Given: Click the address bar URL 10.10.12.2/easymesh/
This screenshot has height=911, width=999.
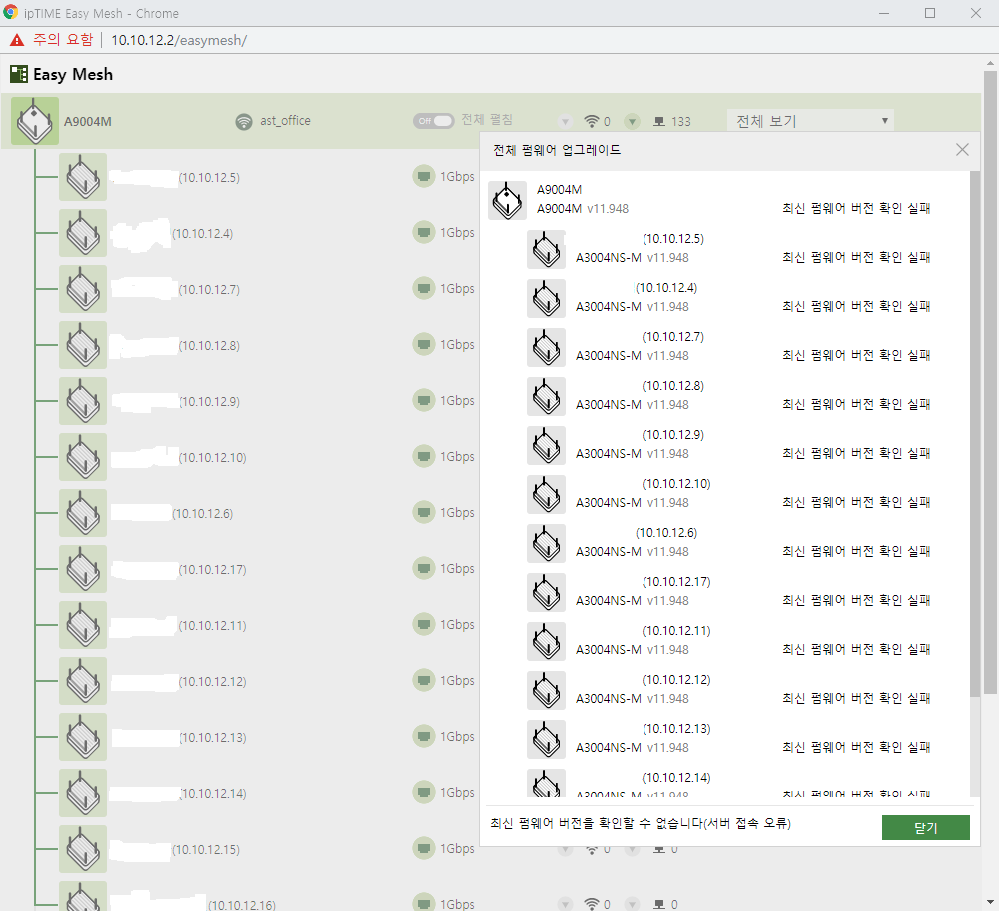Looking at the screenshot, I should click(x=179, y=40).
